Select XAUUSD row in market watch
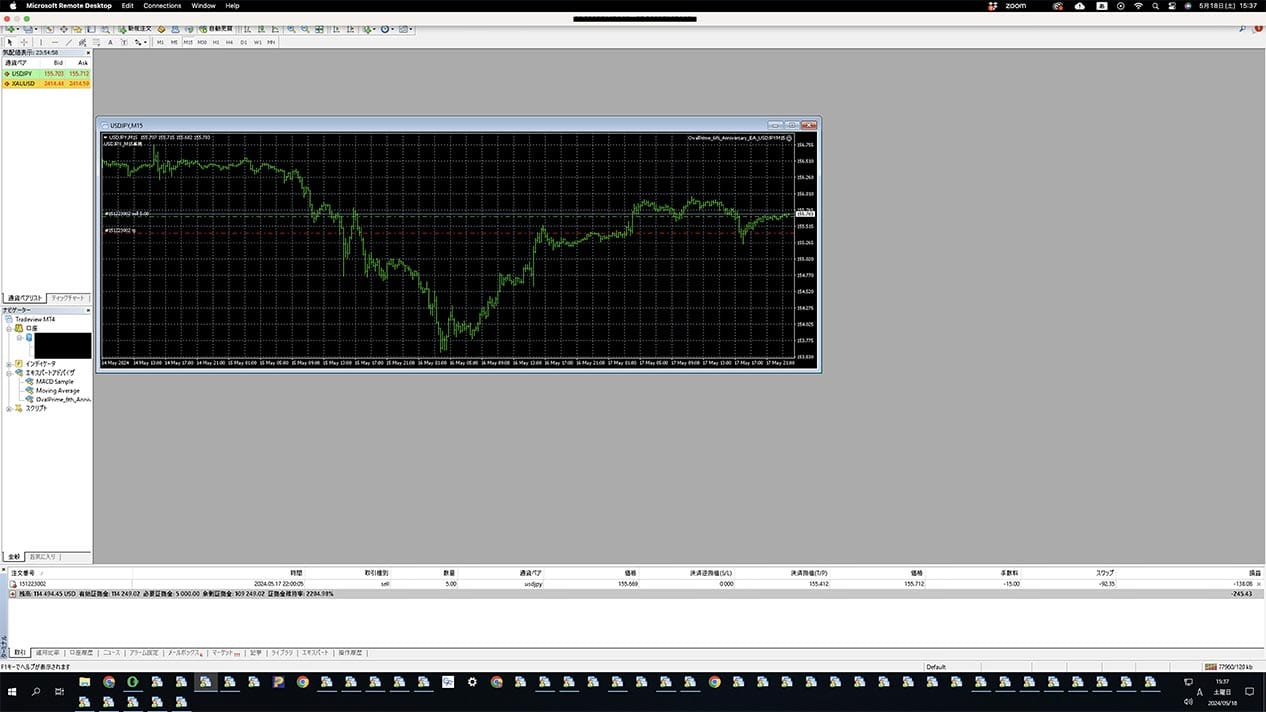Image resolution: width=1266 pixels, height=712 pixels. click(x=46, y=83)
